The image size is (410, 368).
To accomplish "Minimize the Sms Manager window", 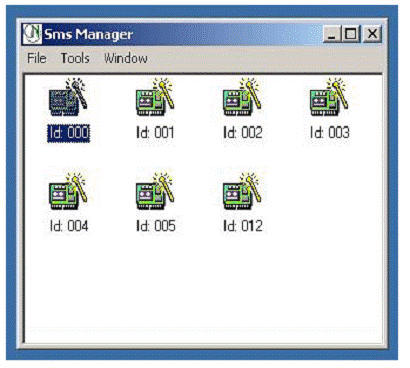I will point(332,34).
